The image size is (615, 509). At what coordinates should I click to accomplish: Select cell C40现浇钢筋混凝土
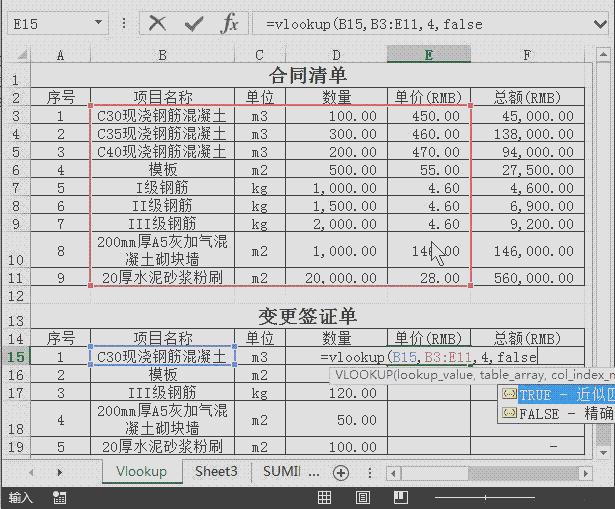click(162, 152)
